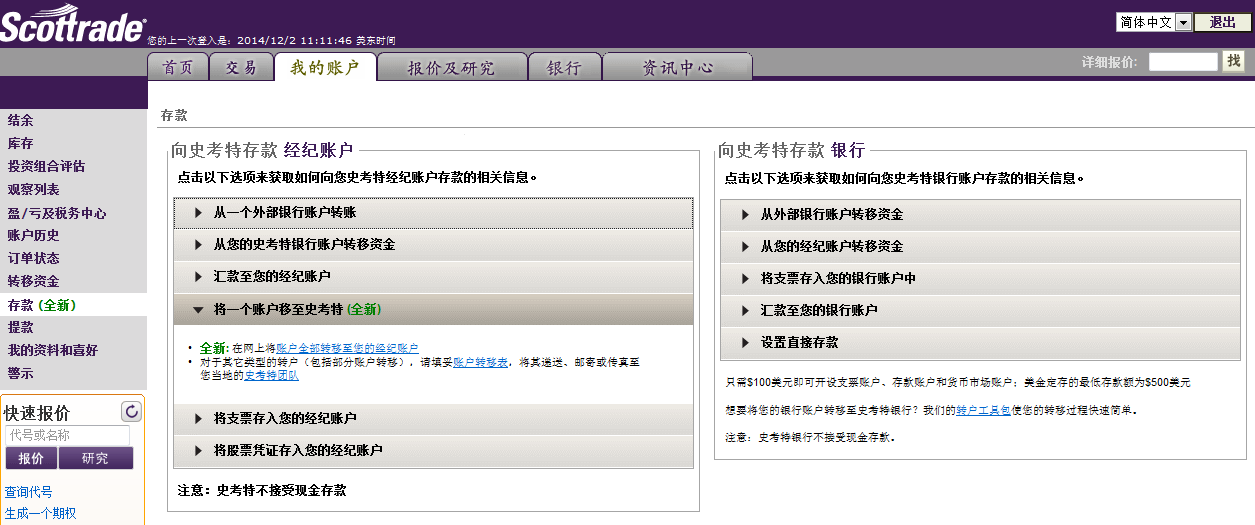Click the 转户工具包 link

coord(980,410)
